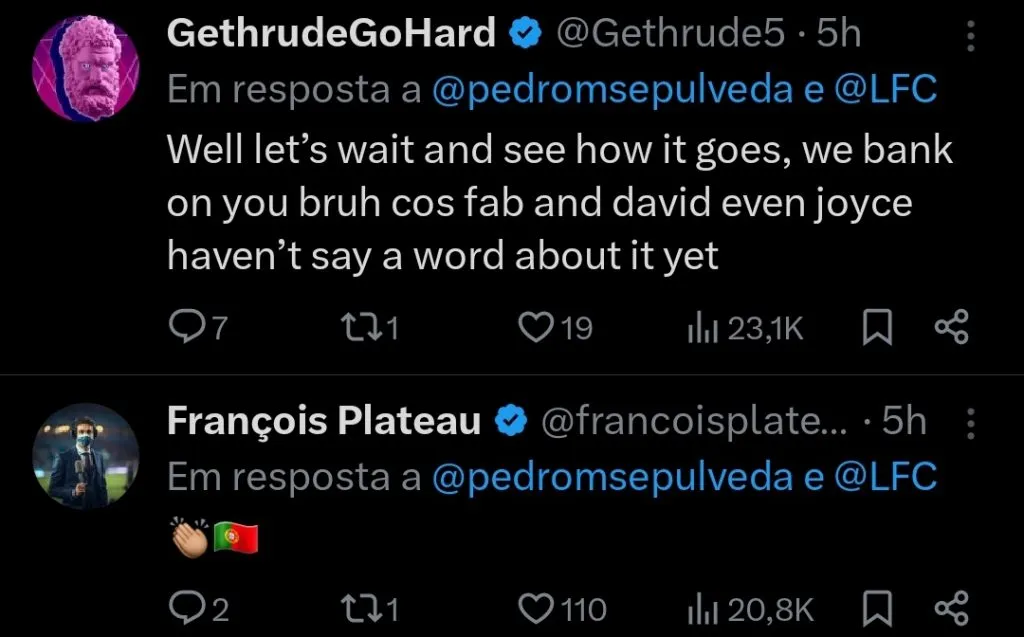This screenshot has width=1024, height=637.
Task: Repost François Plateau's reply
Action: (360, 608)
